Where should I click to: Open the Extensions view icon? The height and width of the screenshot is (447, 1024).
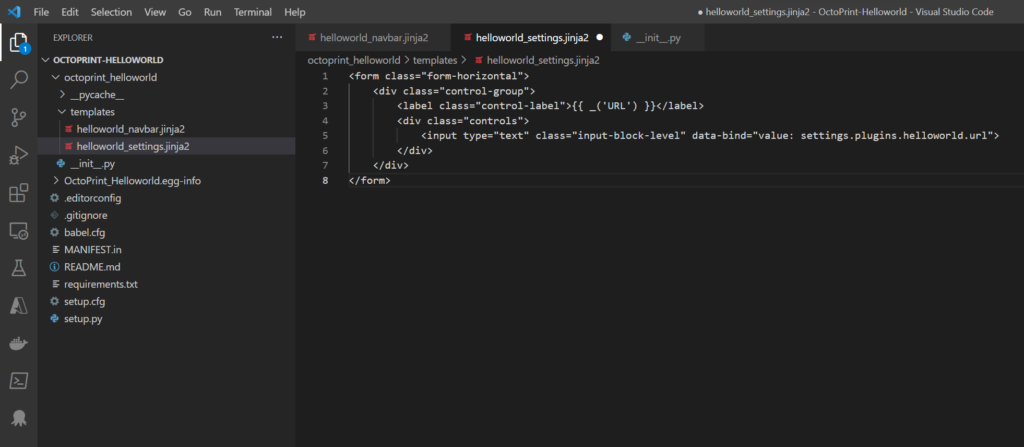click(x=18, y=193)
